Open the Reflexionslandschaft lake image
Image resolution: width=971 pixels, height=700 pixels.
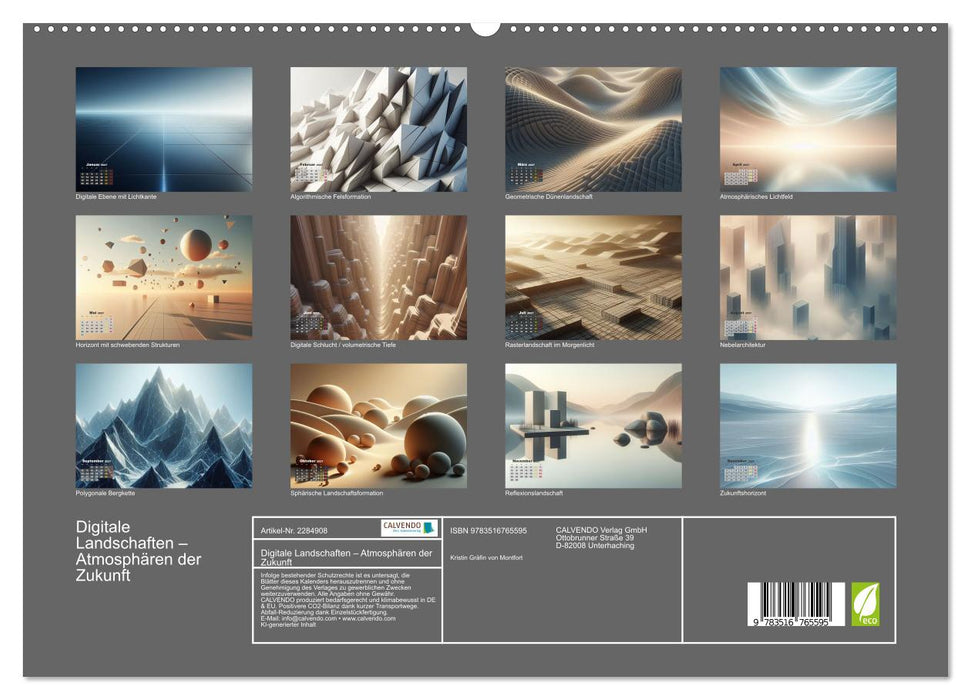593,426
